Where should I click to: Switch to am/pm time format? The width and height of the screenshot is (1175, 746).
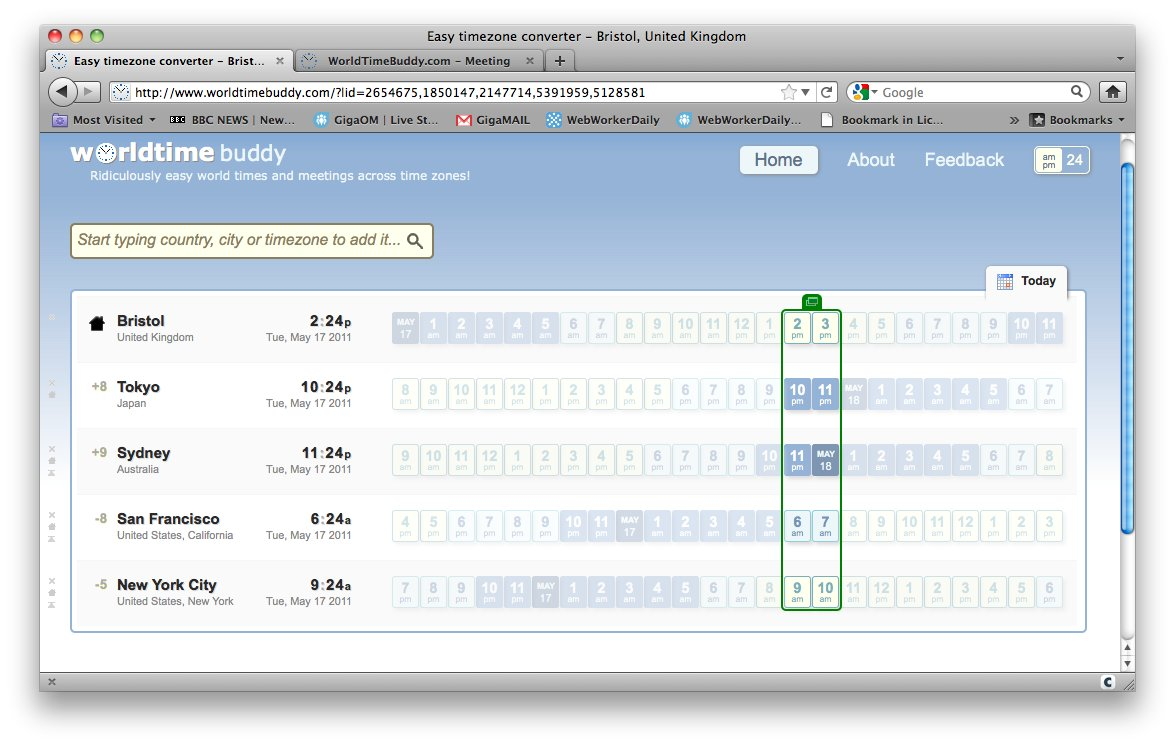coord(1049,160)
